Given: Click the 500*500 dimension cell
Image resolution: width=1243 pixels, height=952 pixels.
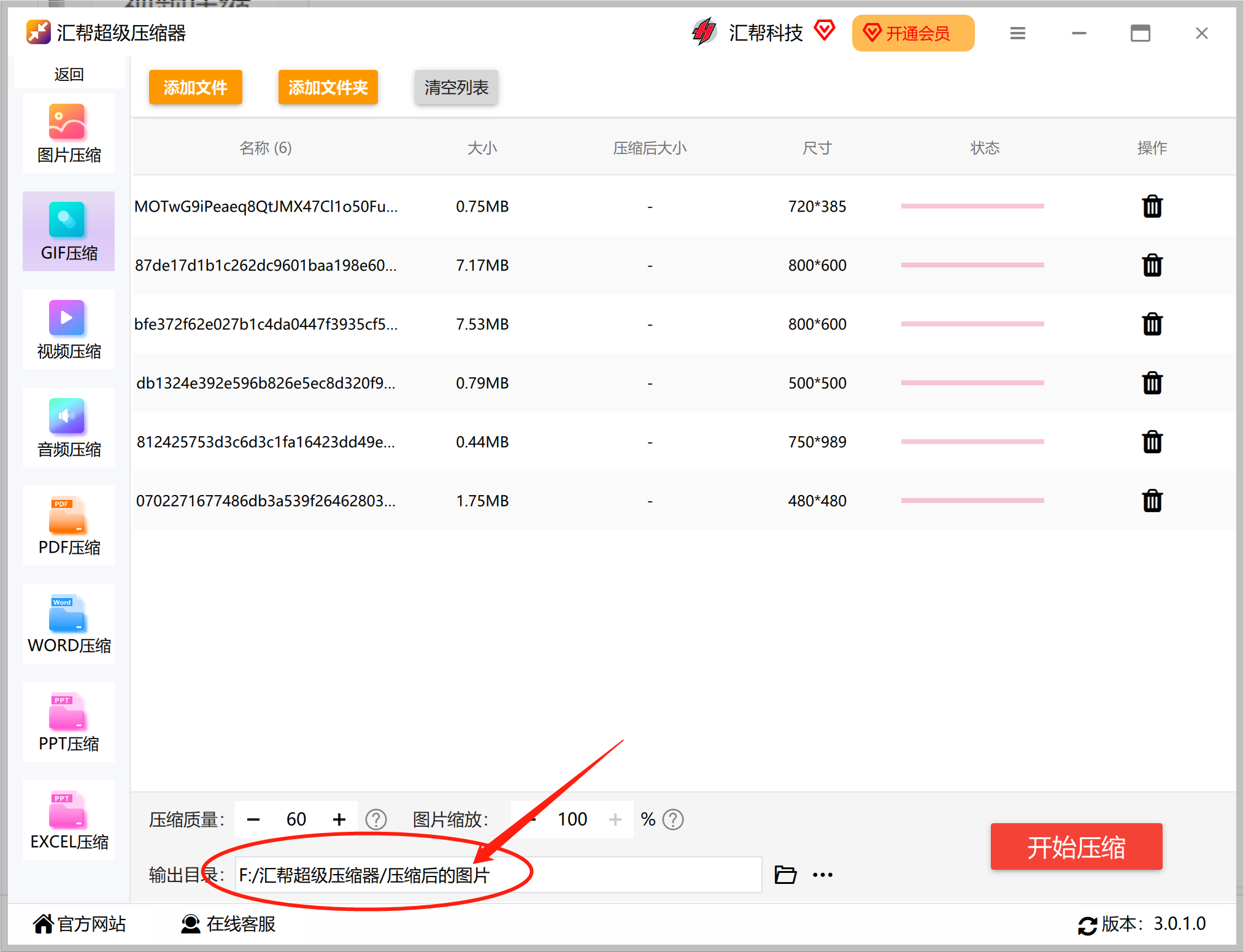Looking at the screenshot, I should [x=817, y=383].
